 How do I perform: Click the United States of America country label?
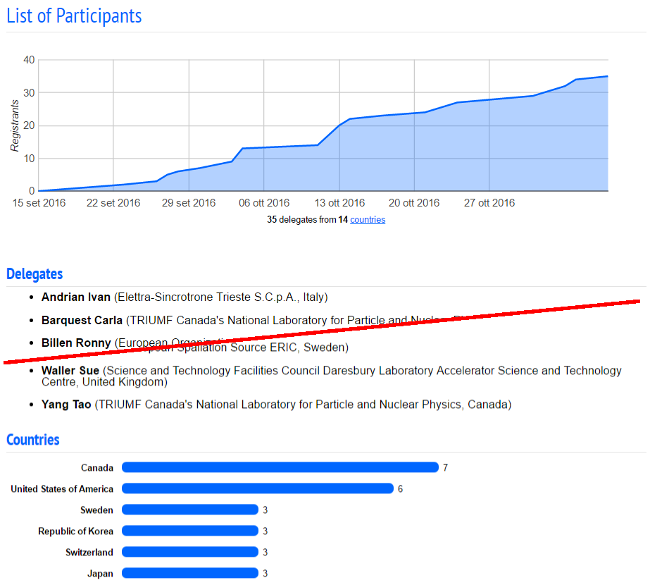pyautogui.click(x=61, y=489)
